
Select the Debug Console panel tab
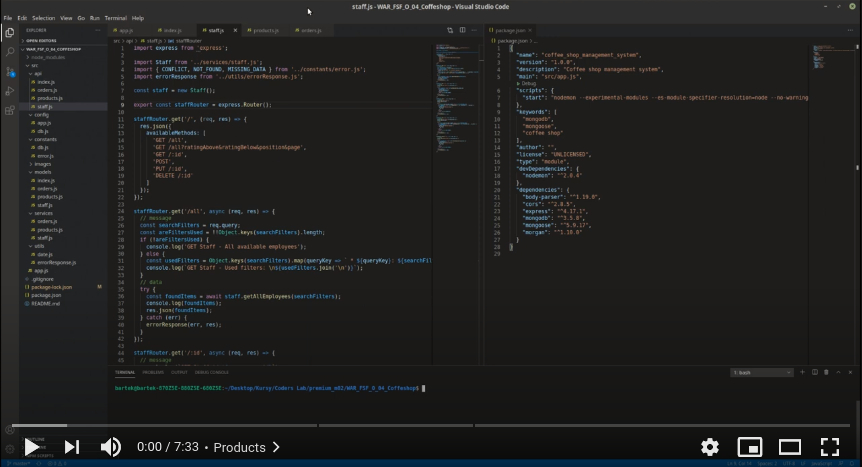(212, 372)
